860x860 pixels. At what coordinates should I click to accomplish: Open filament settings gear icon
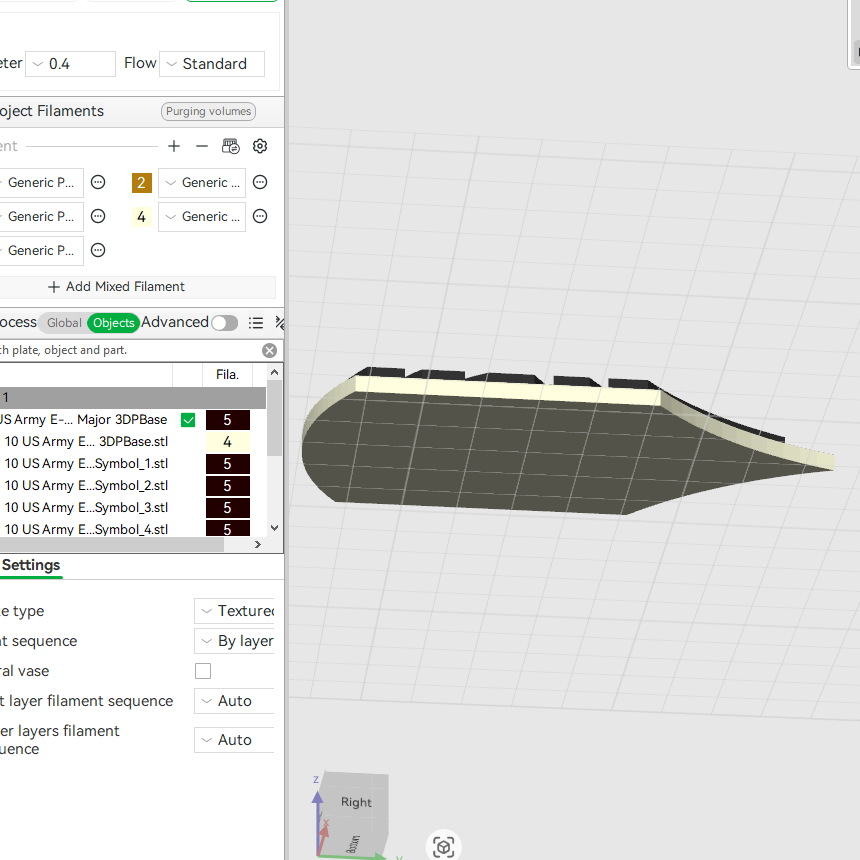click(x=260, y=146)
